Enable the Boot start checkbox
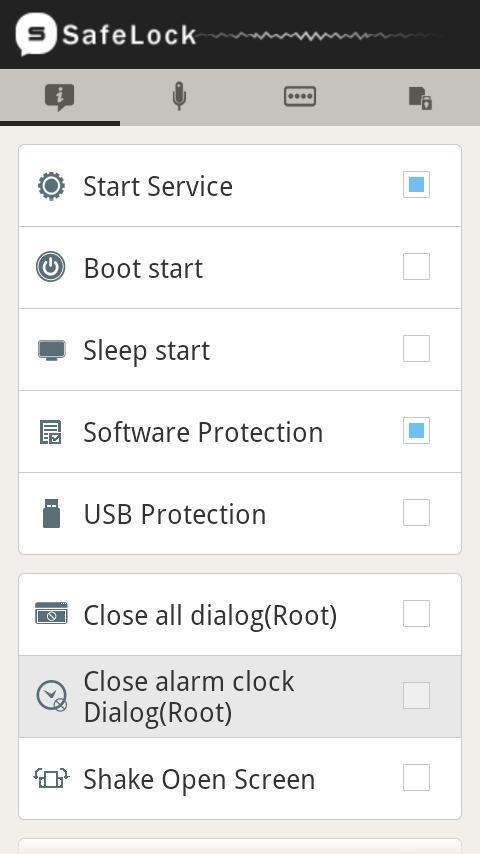 pyautogui.click(x=416, y=266)
